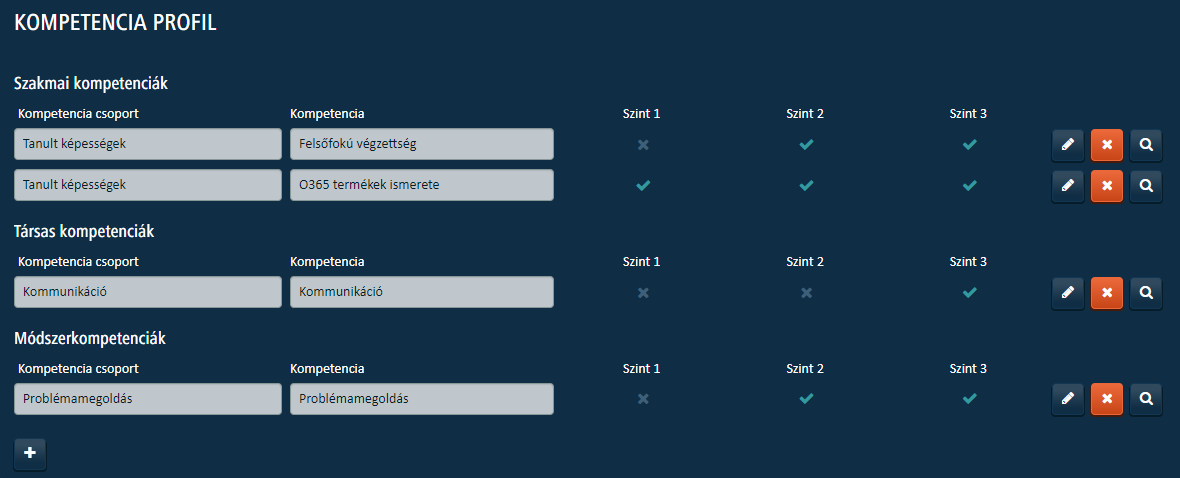Edit the Problémamegoldás competency row
The width and height of the screenshot is (1180, 478).
pos(1067,399)
